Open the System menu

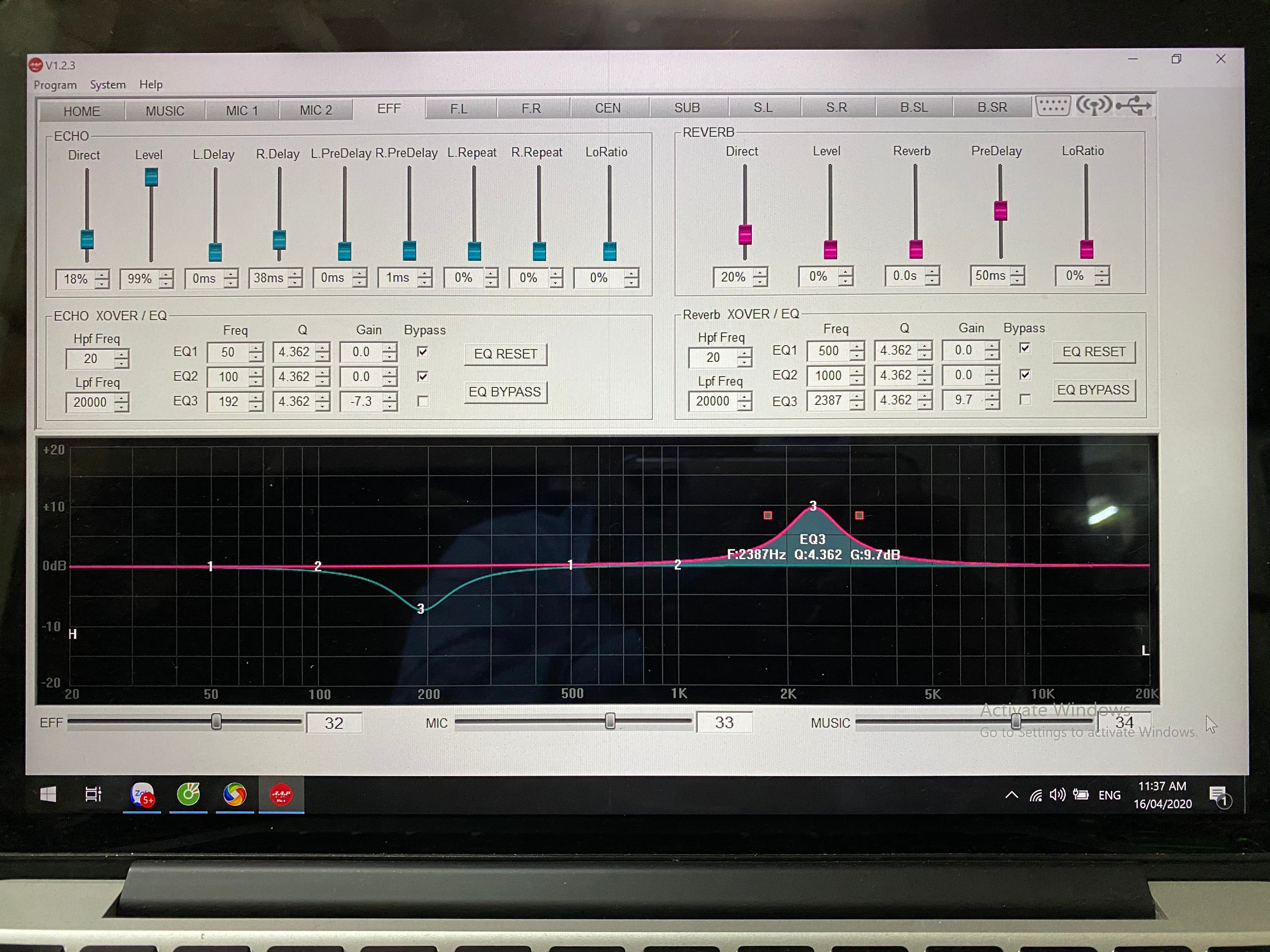click(x=107, y=85)
